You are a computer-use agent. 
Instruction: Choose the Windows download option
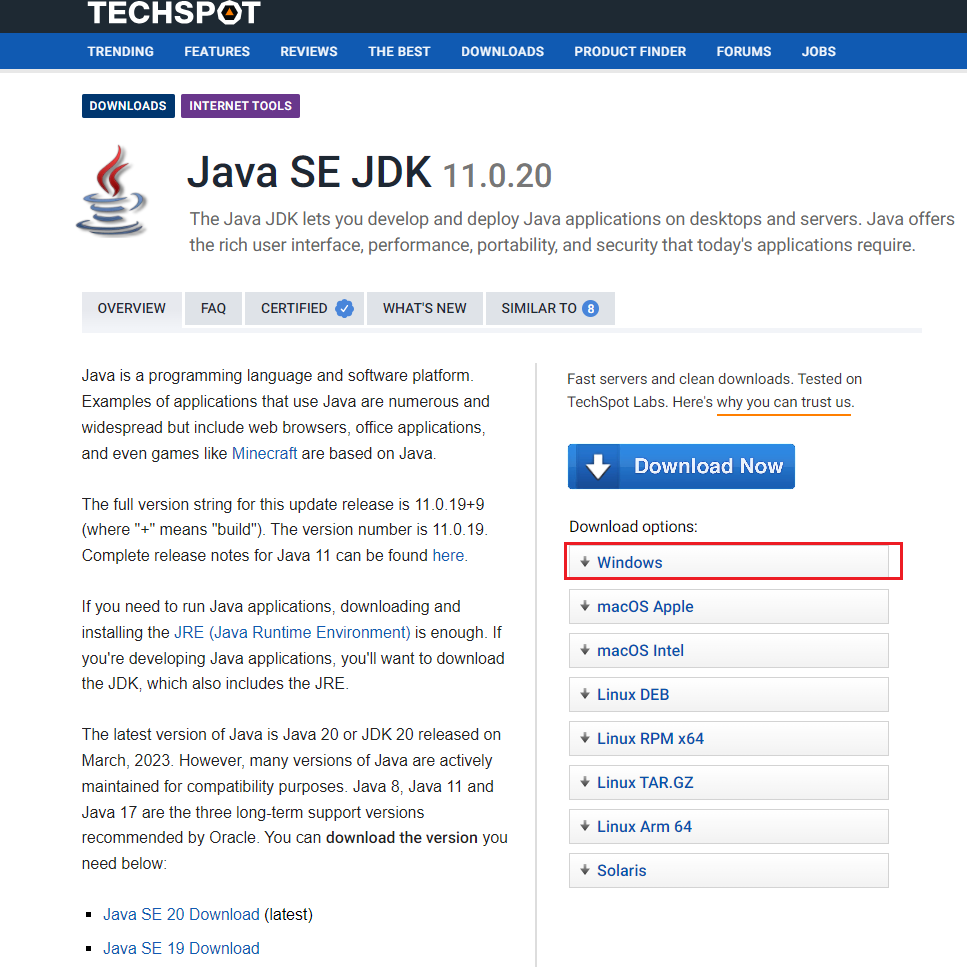(x=728, y=562)
